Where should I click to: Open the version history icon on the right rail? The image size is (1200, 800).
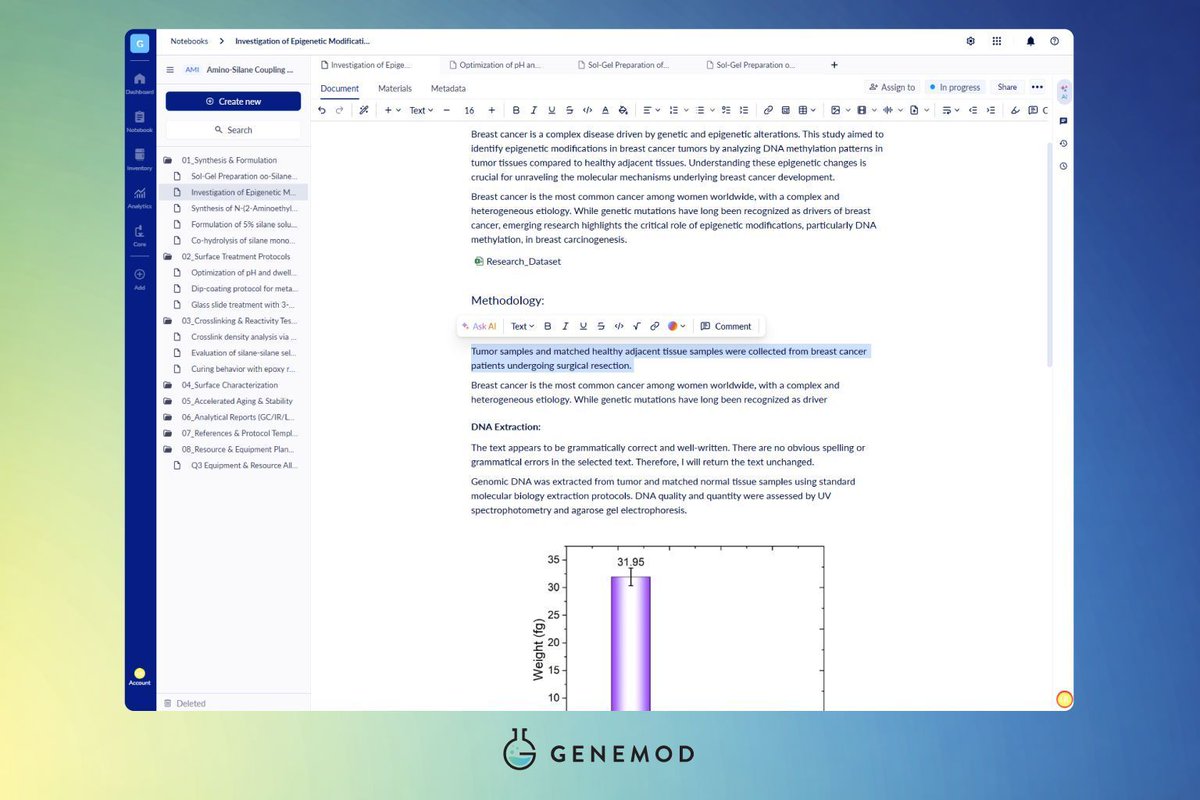(1063, 143)
